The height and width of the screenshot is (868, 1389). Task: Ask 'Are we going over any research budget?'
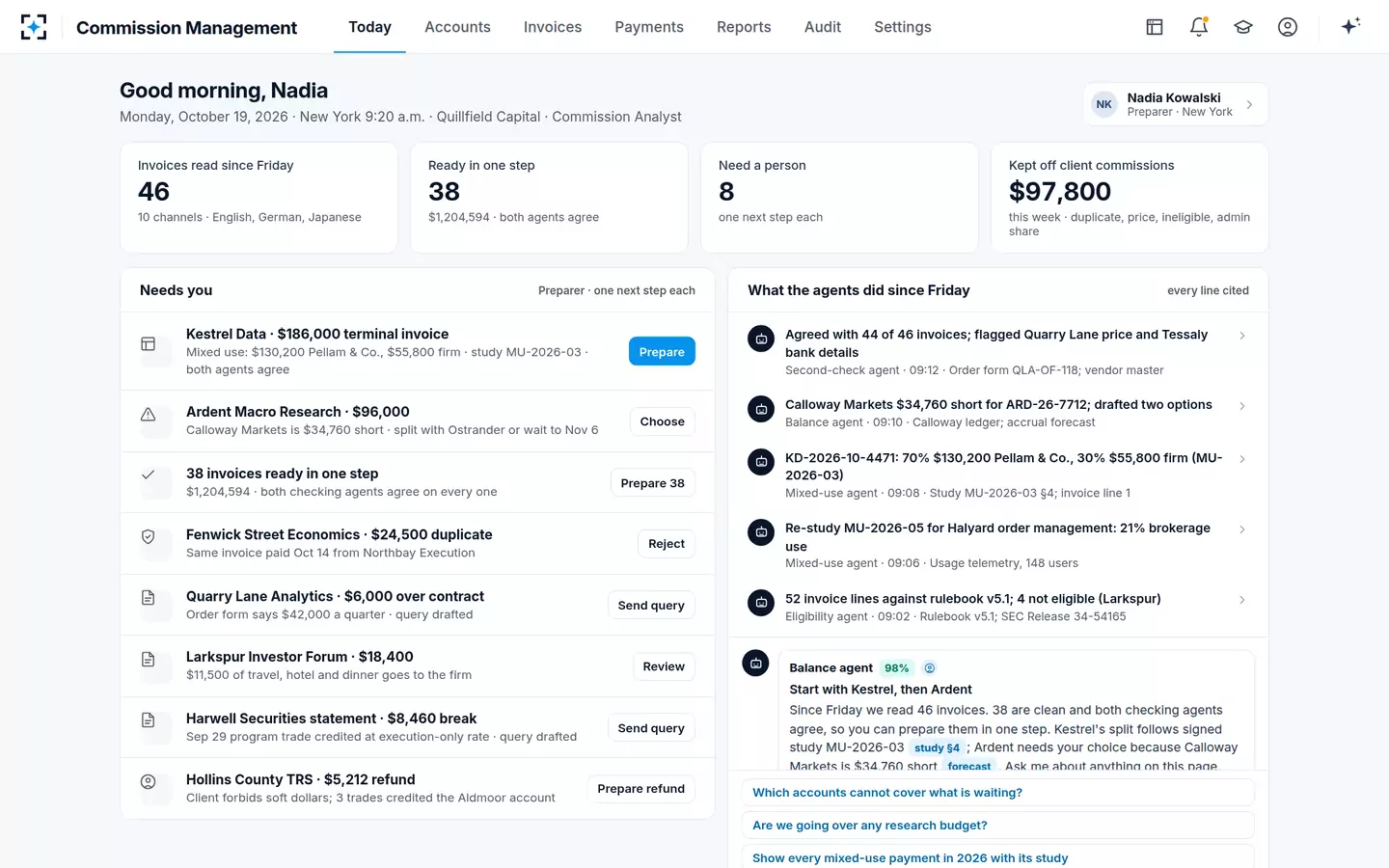[997, 826]
